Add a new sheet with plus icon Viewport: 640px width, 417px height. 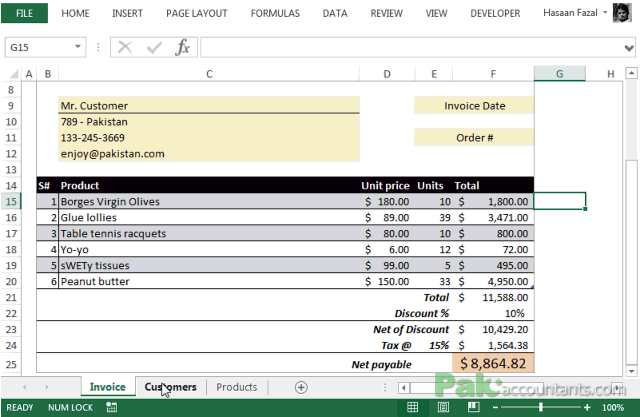[x=301, y=387]
